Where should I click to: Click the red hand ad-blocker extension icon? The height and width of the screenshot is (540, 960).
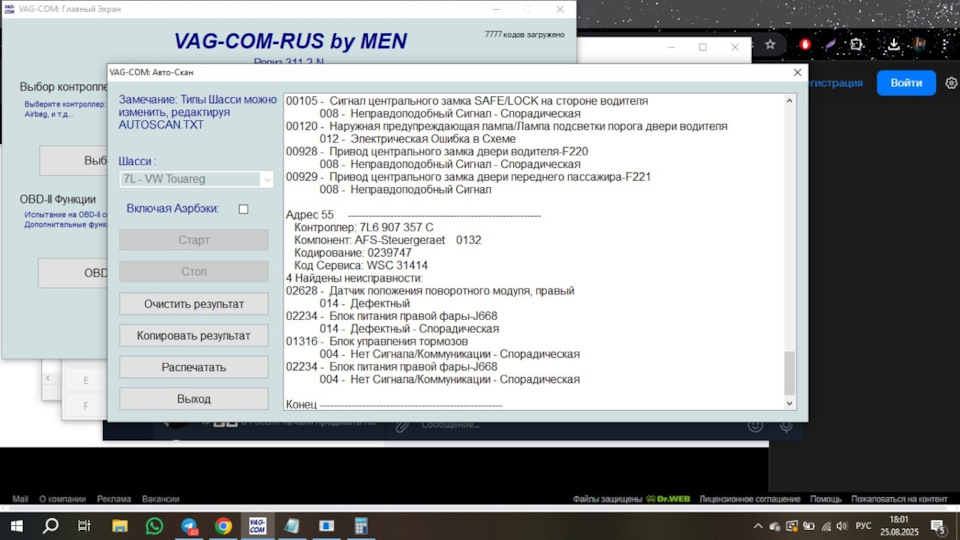click(x=805, y=44)
